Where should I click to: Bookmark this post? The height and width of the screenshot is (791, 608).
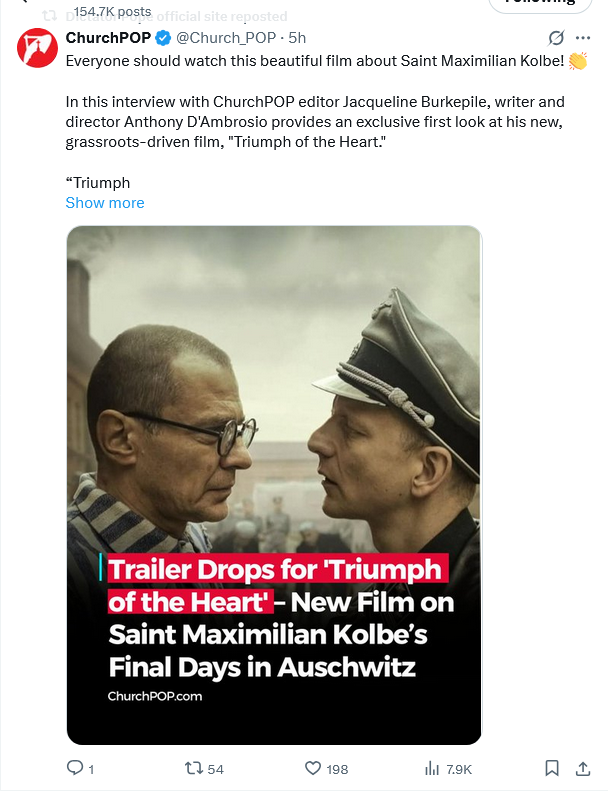click(552, 768)
